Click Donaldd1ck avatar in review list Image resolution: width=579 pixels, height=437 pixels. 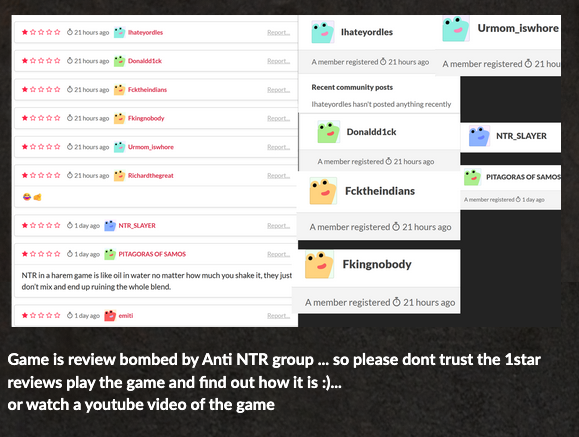119,61
